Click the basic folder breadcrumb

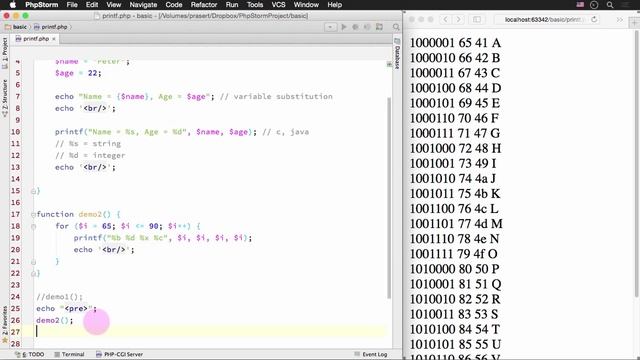point(16,27)
